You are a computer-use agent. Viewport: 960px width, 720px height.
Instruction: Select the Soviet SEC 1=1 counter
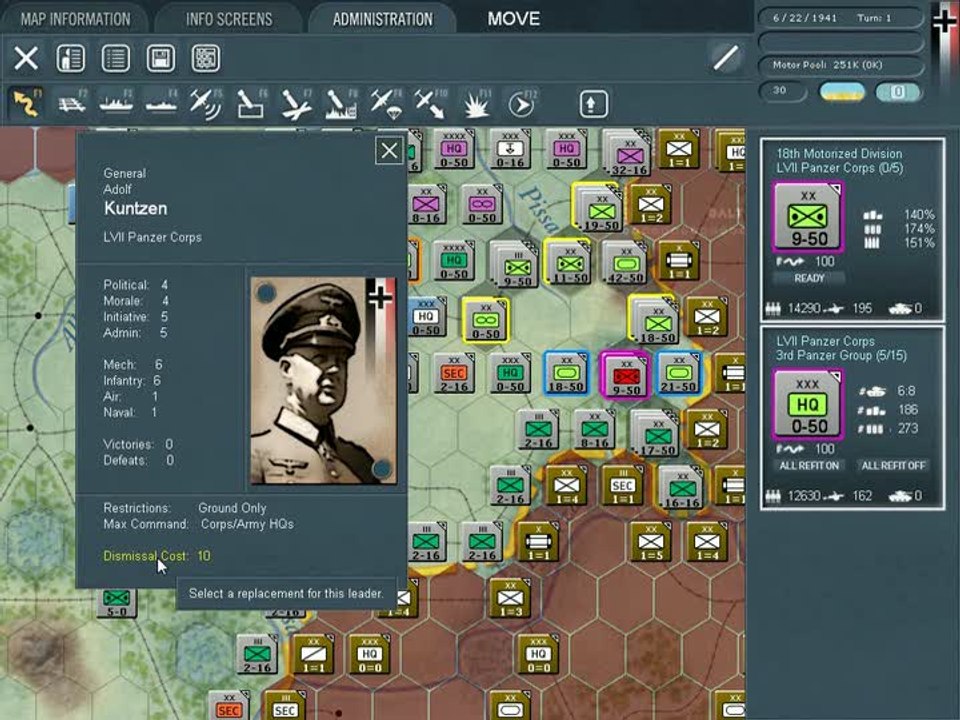coord(622,486)
